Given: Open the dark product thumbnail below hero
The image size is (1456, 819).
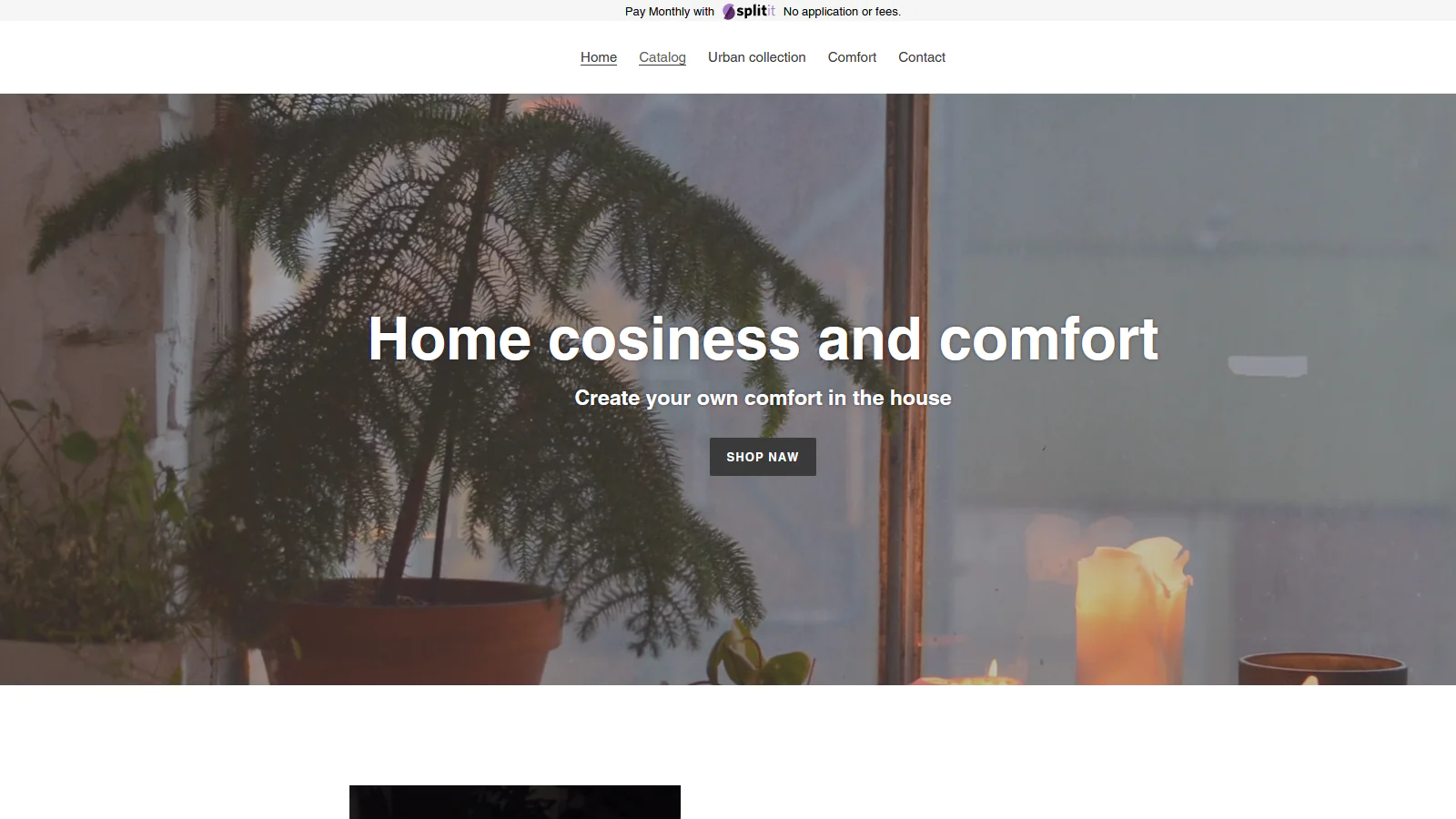Looking at the screenshot, I should click(x=515, y=802).
